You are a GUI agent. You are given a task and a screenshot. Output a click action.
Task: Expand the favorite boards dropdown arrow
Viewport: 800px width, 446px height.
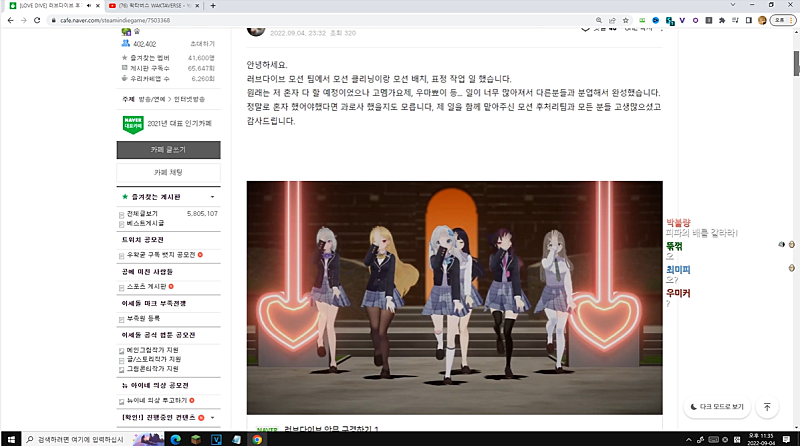[x=212, y=197]
